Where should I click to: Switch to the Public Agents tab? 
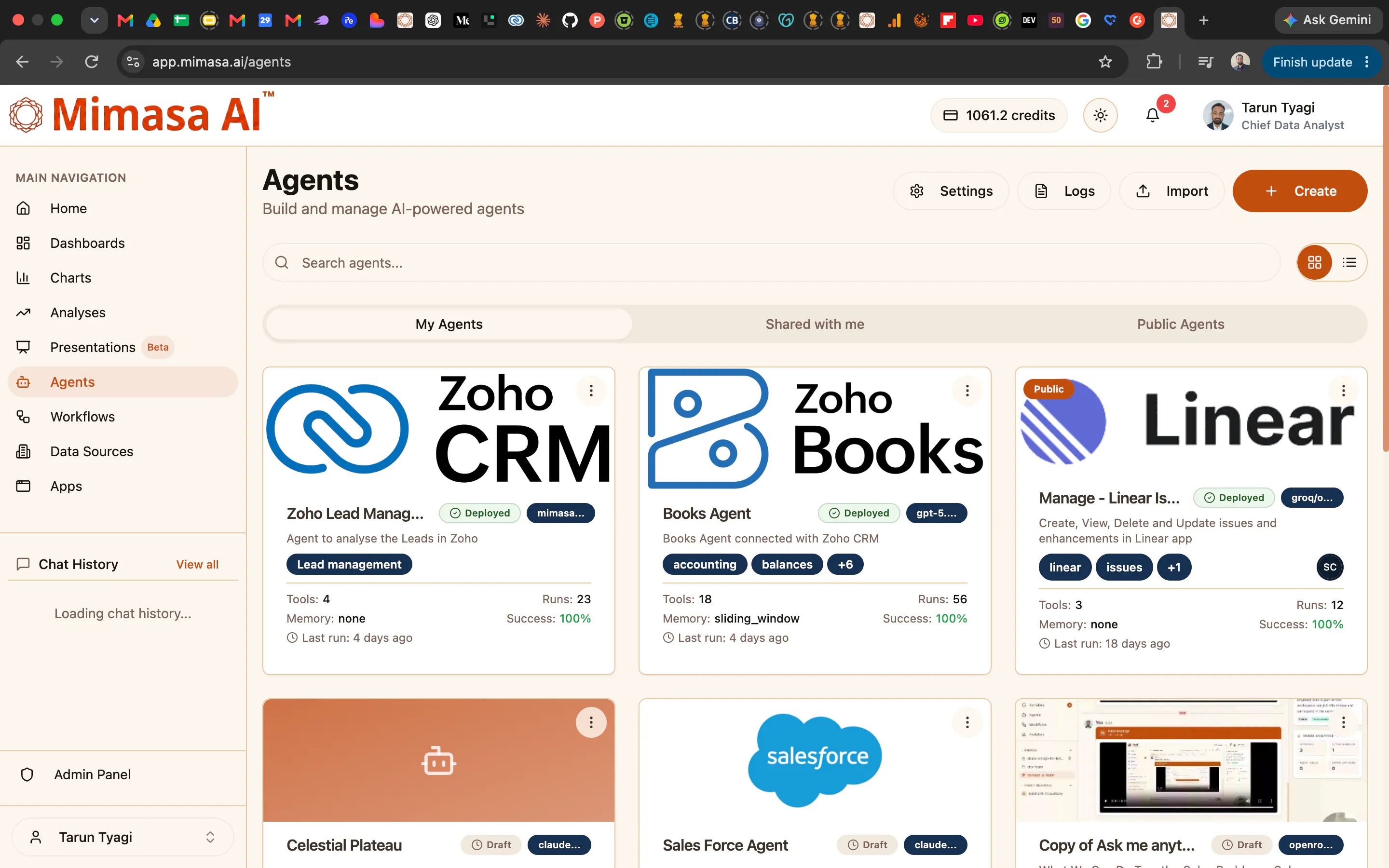point(1181,325)
